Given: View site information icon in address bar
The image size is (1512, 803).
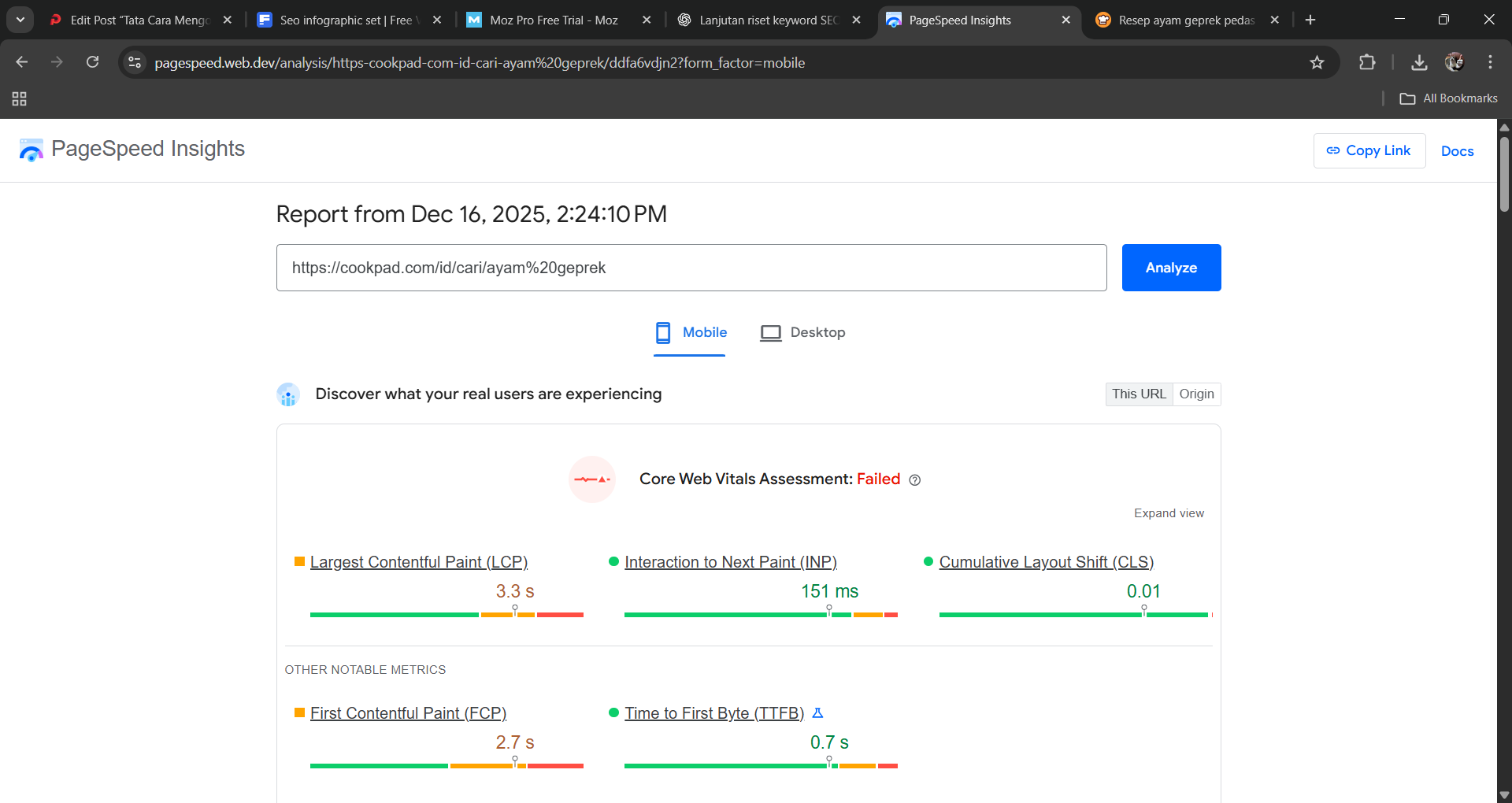Looking at the screenshot, I should coord(135,62).
